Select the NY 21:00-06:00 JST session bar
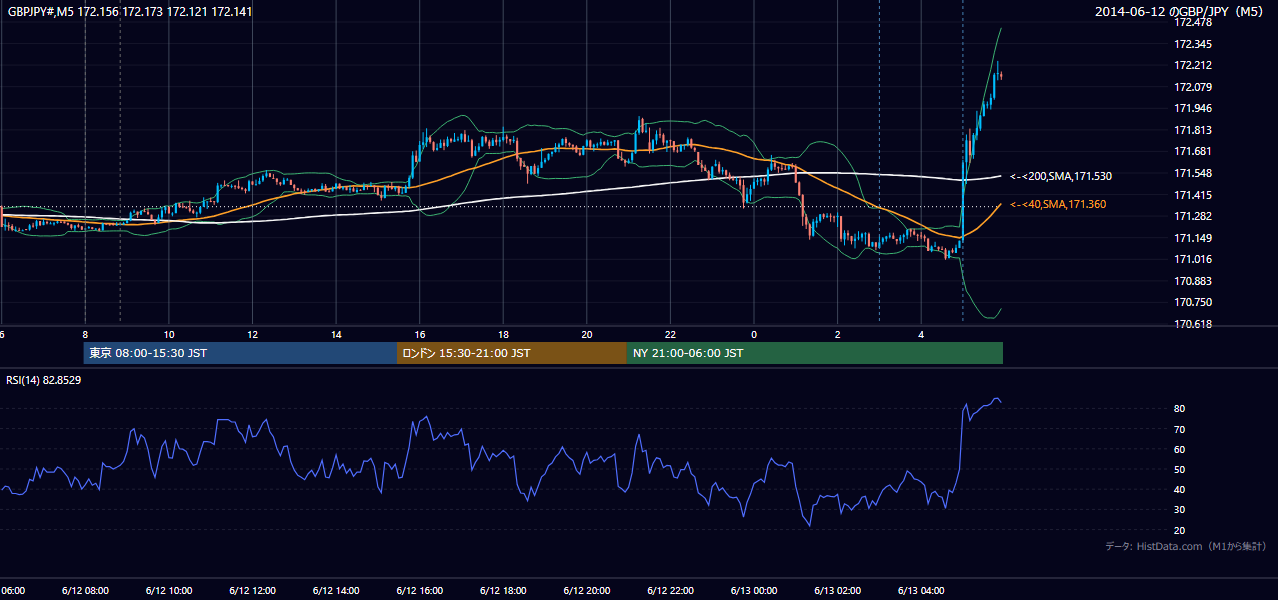Image resolution: width=1278 pixels, height=600 pixels. coord(815,353)
